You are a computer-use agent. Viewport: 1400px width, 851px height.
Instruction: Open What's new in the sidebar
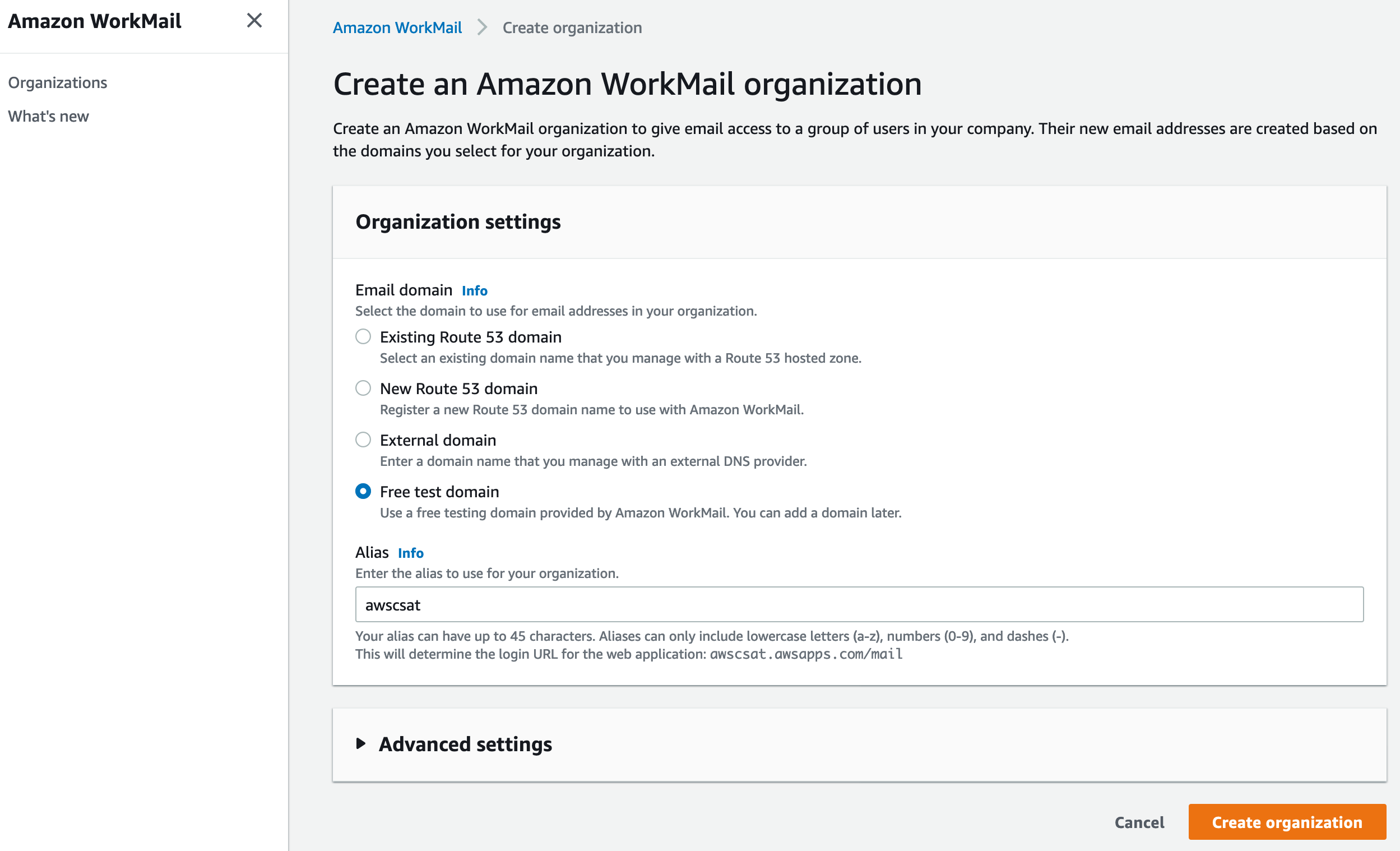(48, 116)
